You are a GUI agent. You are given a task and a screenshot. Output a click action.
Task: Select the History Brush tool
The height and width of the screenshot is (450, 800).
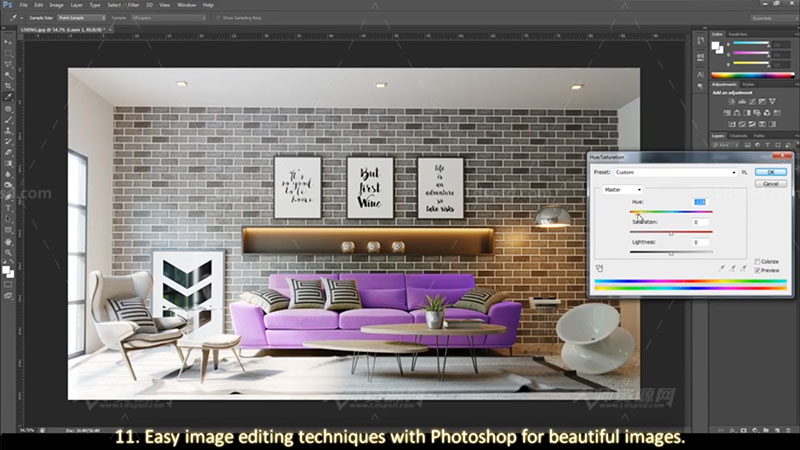pyautogui.click(x=8, y=141)
